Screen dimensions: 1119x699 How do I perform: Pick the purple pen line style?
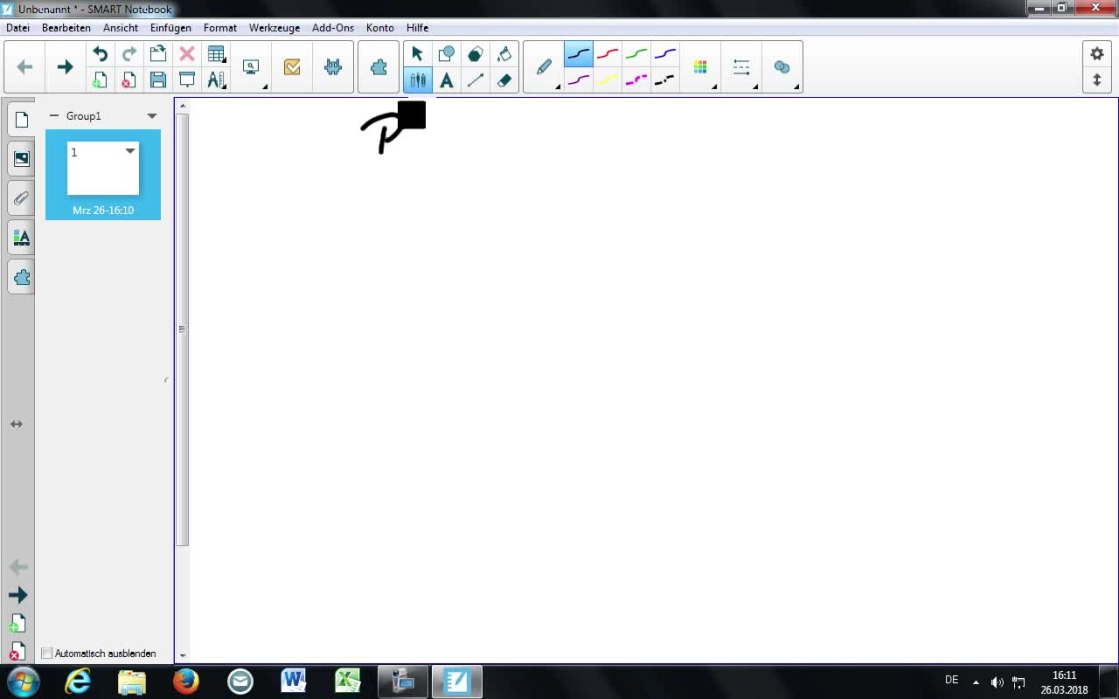(x=579, y=80)
